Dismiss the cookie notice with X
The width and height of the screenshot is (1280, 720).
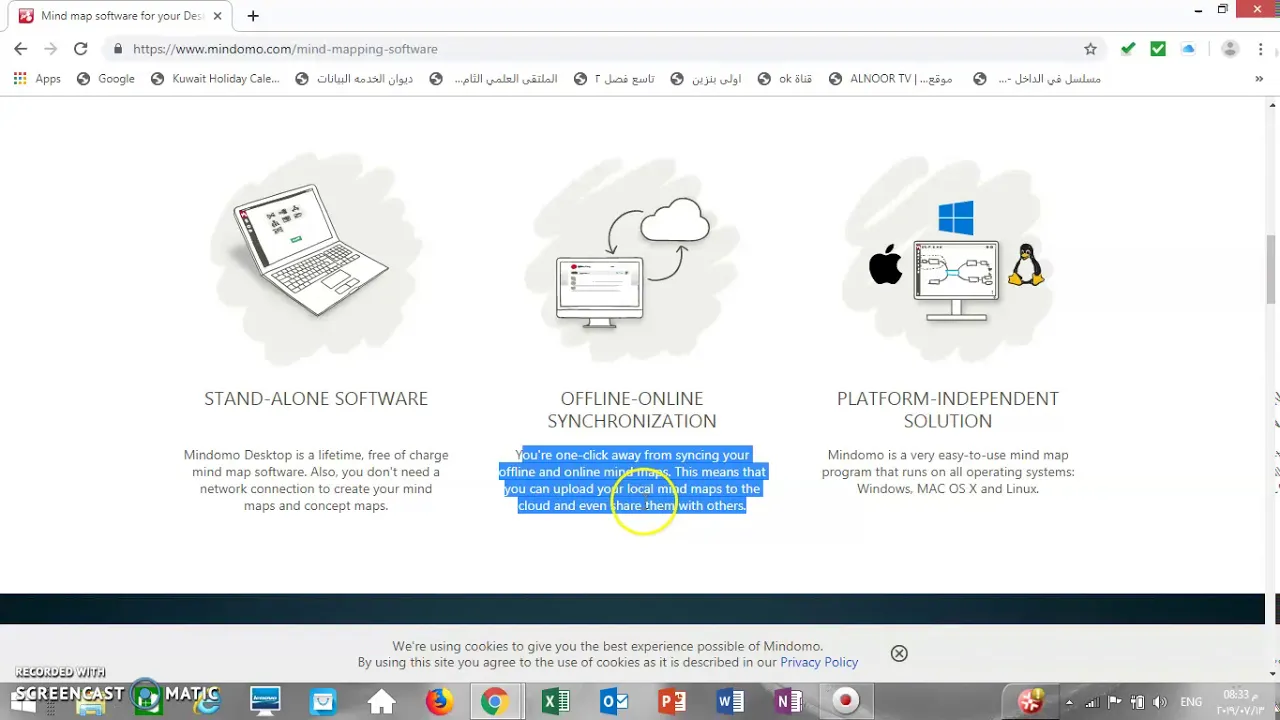899,653
